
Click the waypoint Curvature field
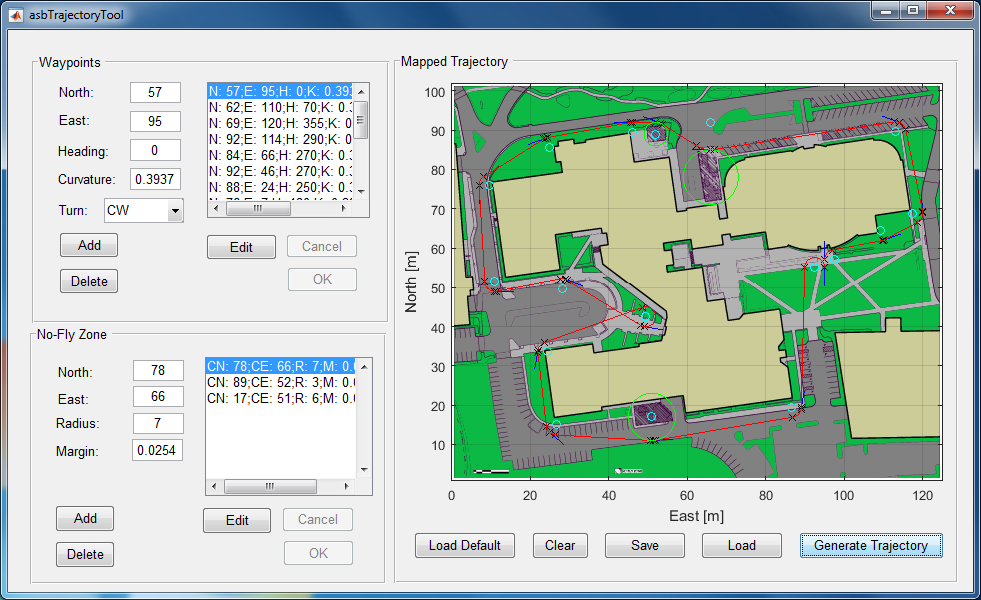click(x=155, y=180)
